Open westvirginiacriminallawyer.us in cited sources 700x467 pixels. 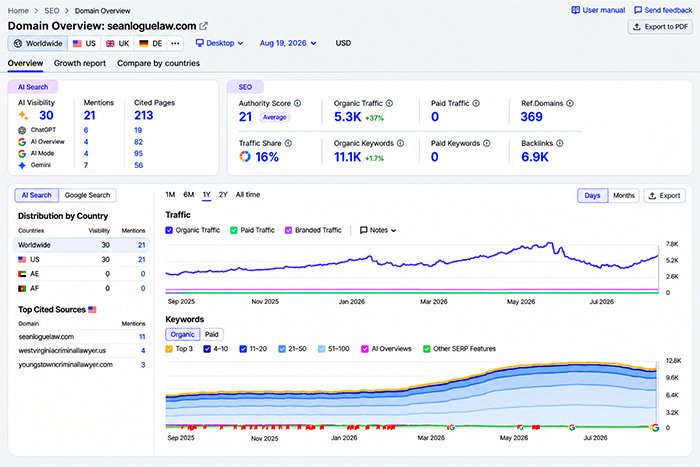62,350
